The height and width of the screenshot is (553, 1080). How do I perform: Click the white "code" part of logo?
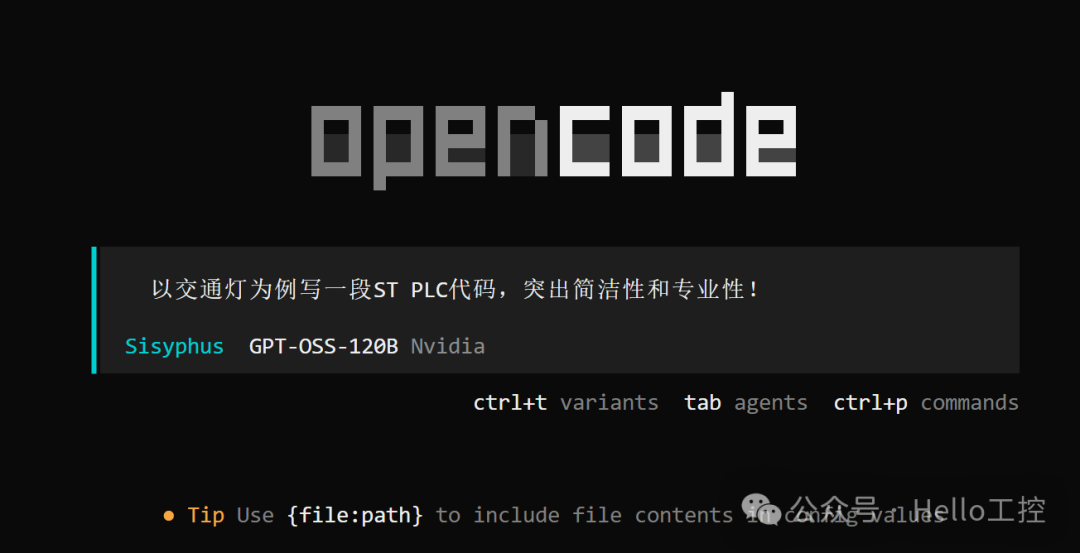click(678, 134)
